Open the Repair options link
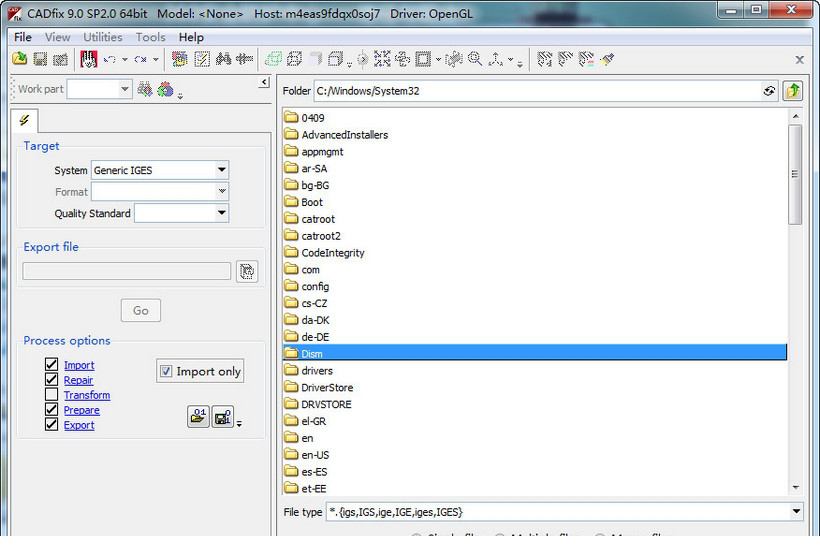Image resolution: width=820 pixels, height=557 pixels. [x=78, y=380]
